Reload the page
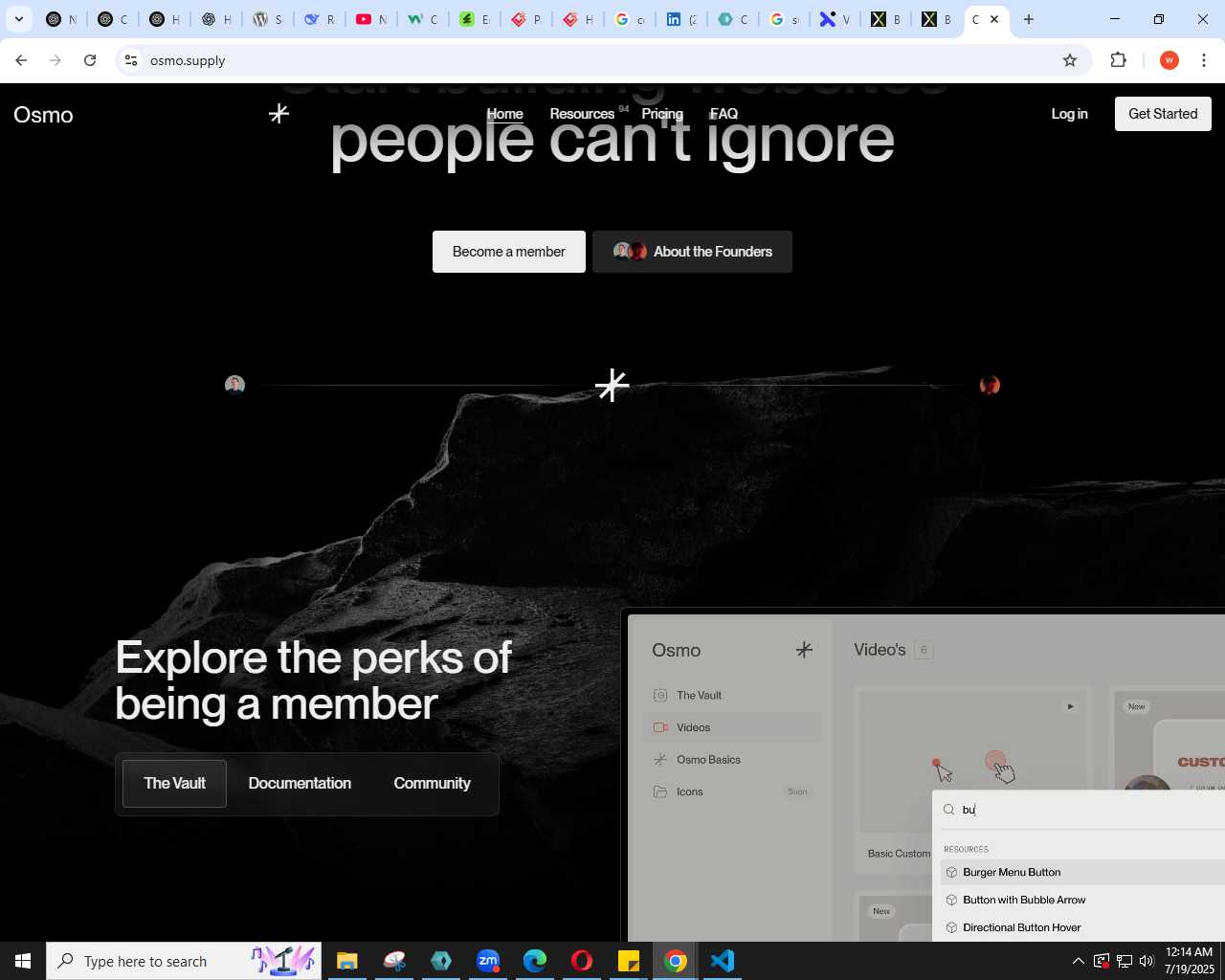Screen dimensions: 1225x980 pos(90,60)
